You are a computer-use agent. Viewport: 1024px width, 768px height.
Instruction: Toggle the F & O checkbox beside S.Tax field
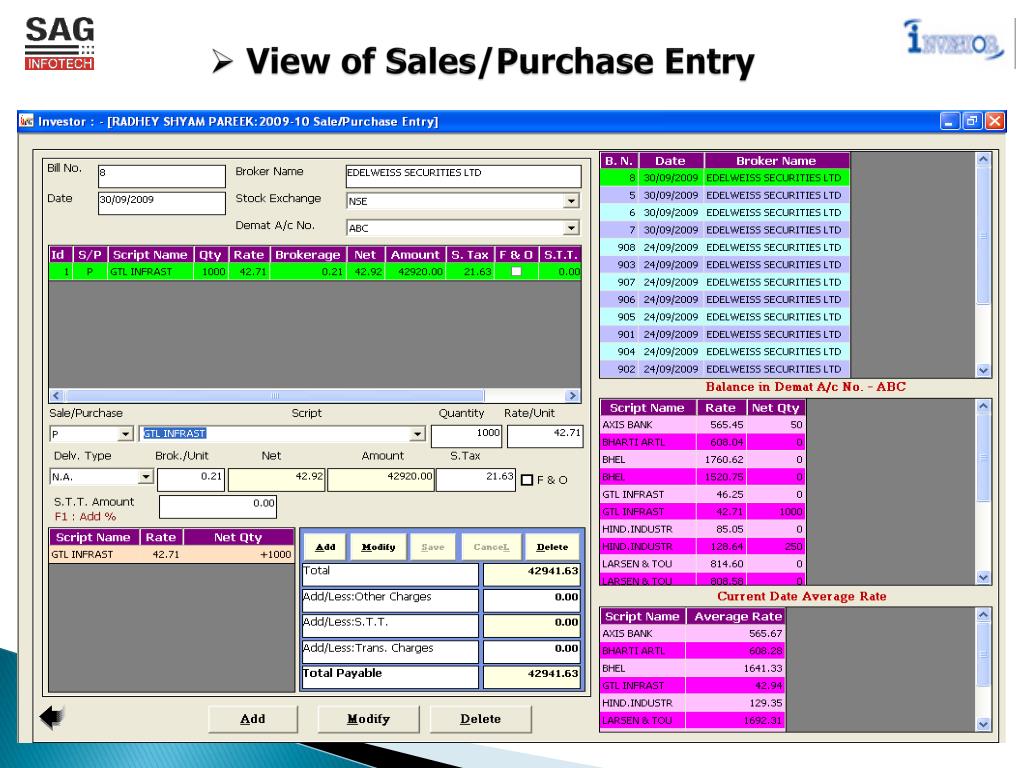527,480
